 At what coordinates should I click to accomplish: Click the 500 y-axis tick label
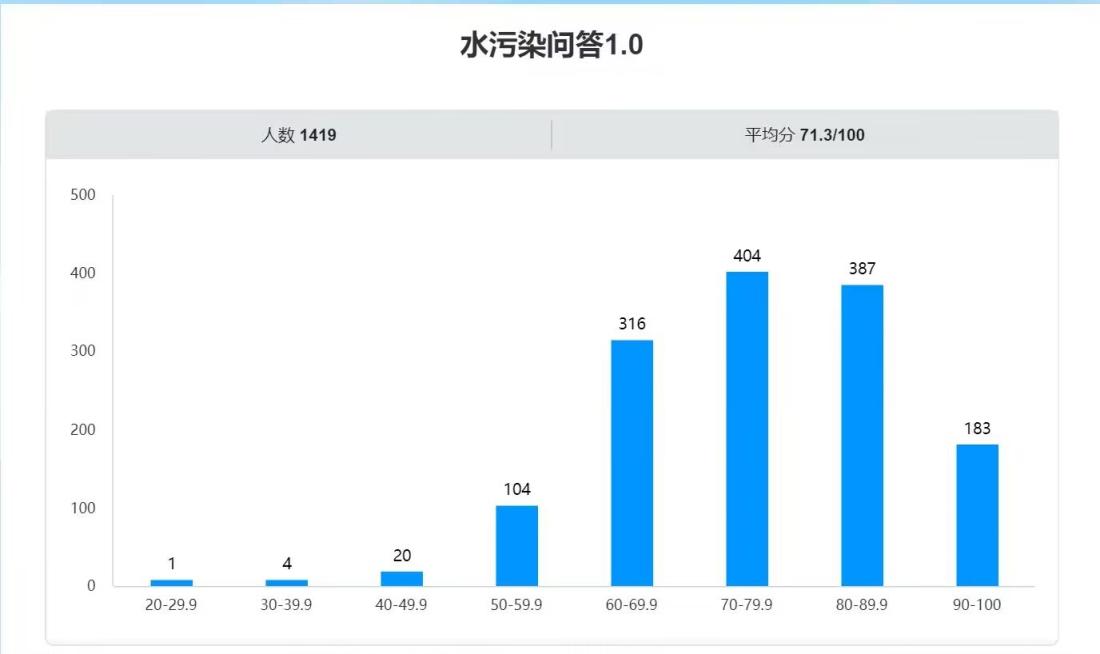coord(84,195)
